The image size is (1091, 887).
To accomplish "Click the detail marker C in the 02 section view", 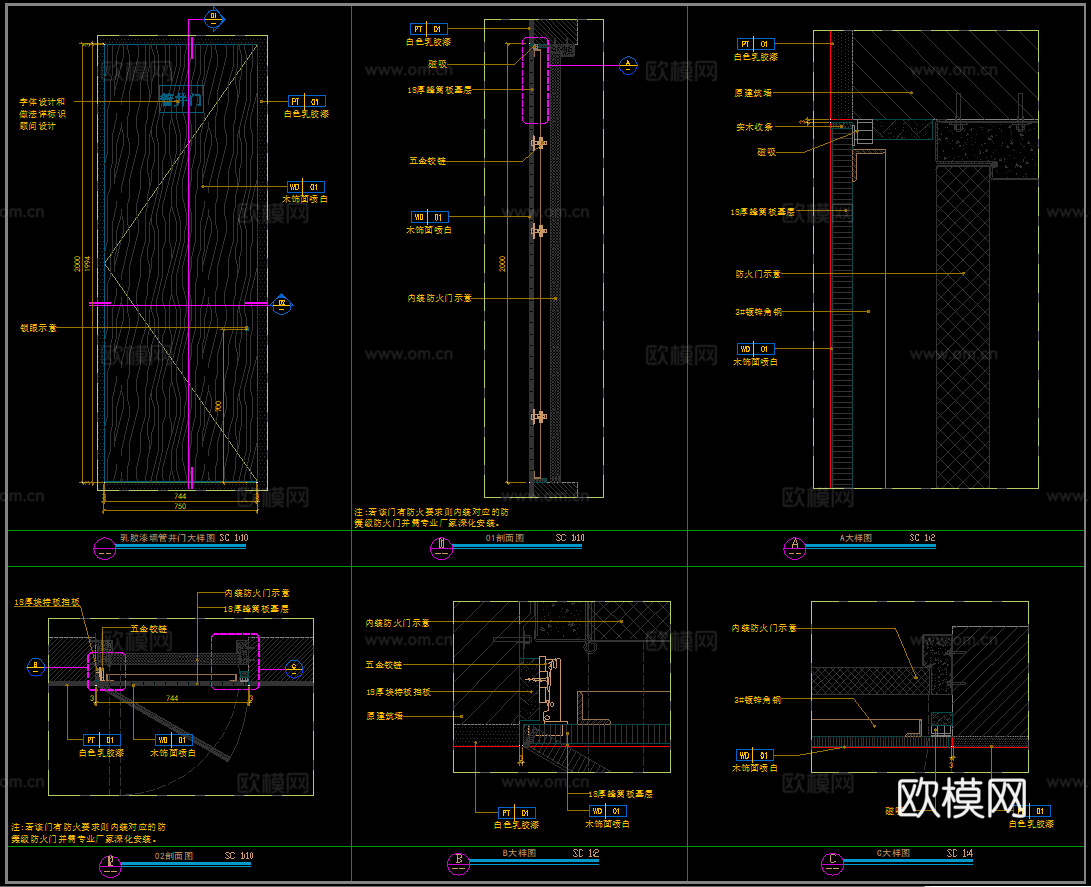I will [x=294, y=669].
